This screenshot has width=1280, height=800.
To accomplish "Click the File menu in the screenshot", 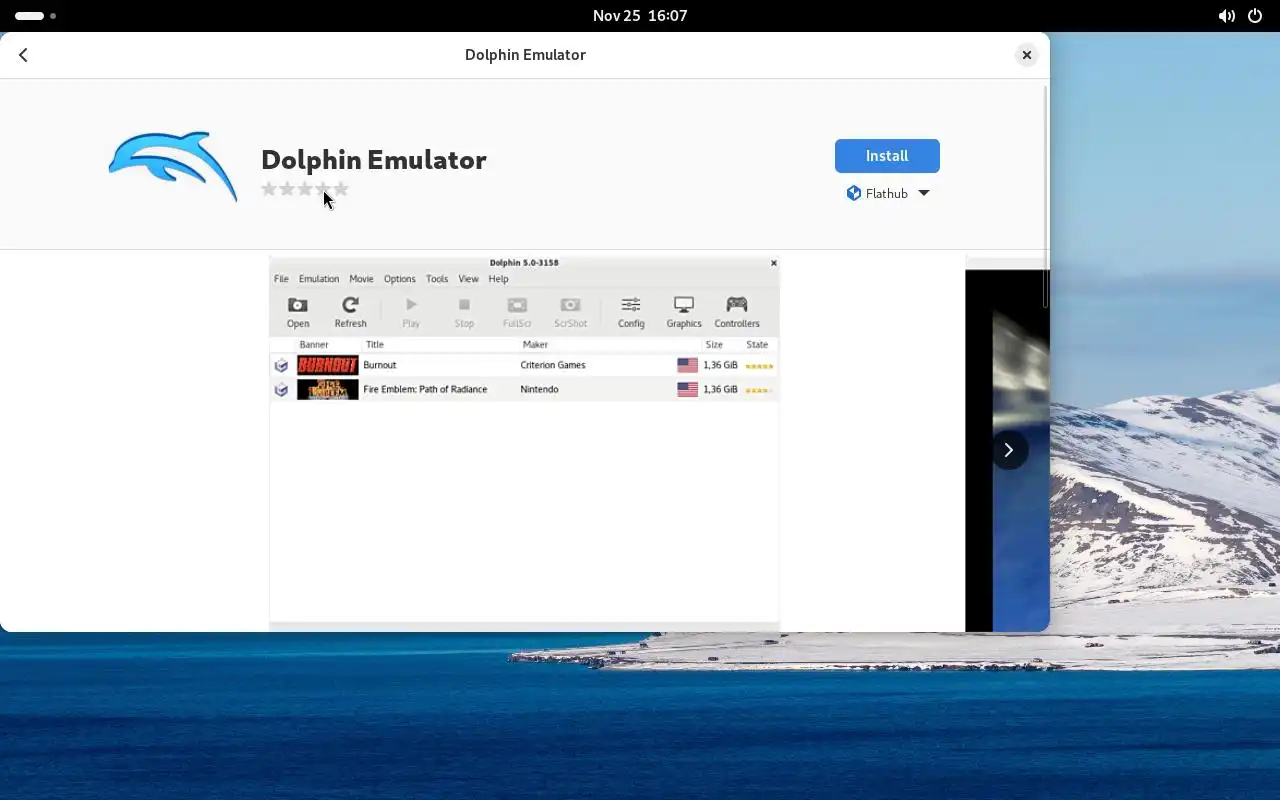I will [281, 279].
